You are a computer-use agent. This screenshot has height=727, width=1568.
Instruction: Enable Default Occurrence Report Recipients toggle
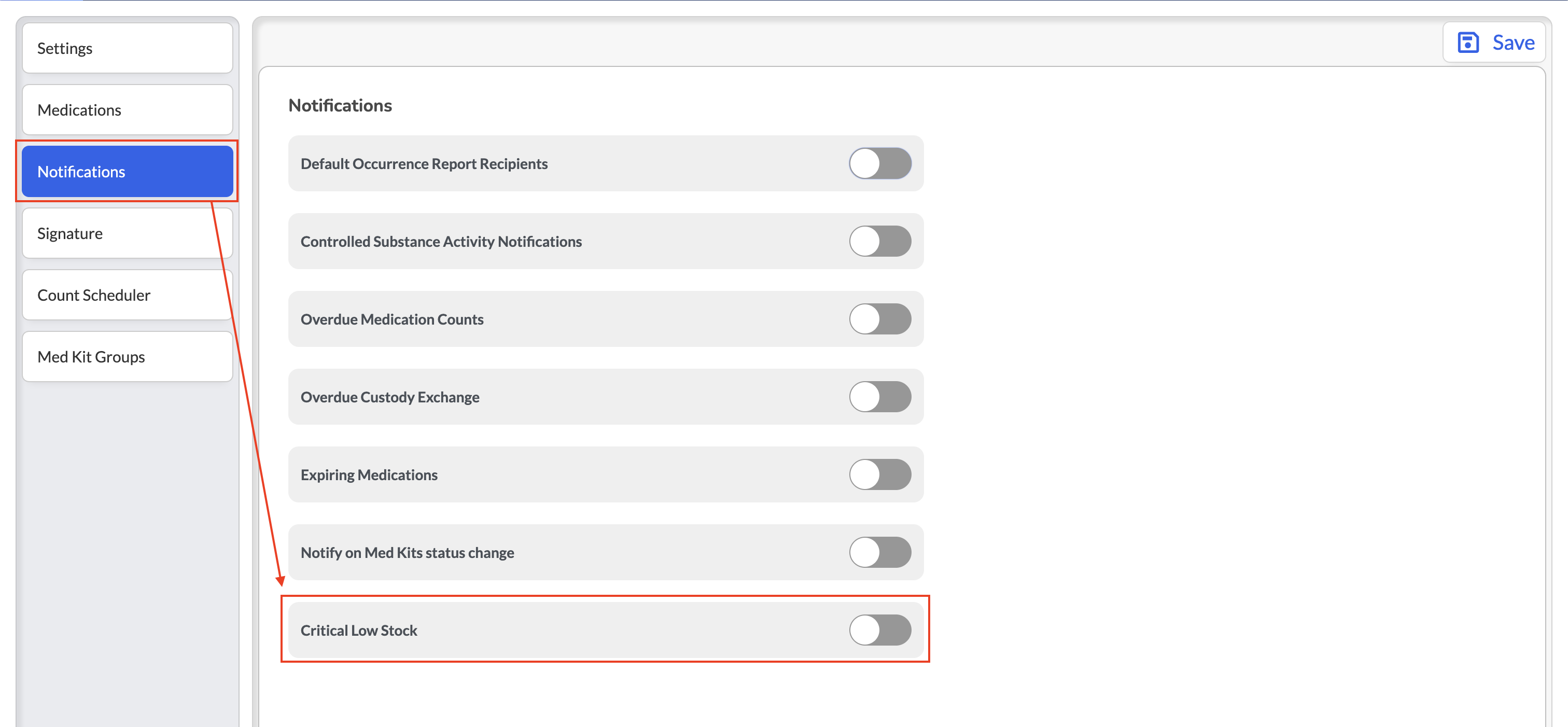pyautogui.click(x=879, y=163)
